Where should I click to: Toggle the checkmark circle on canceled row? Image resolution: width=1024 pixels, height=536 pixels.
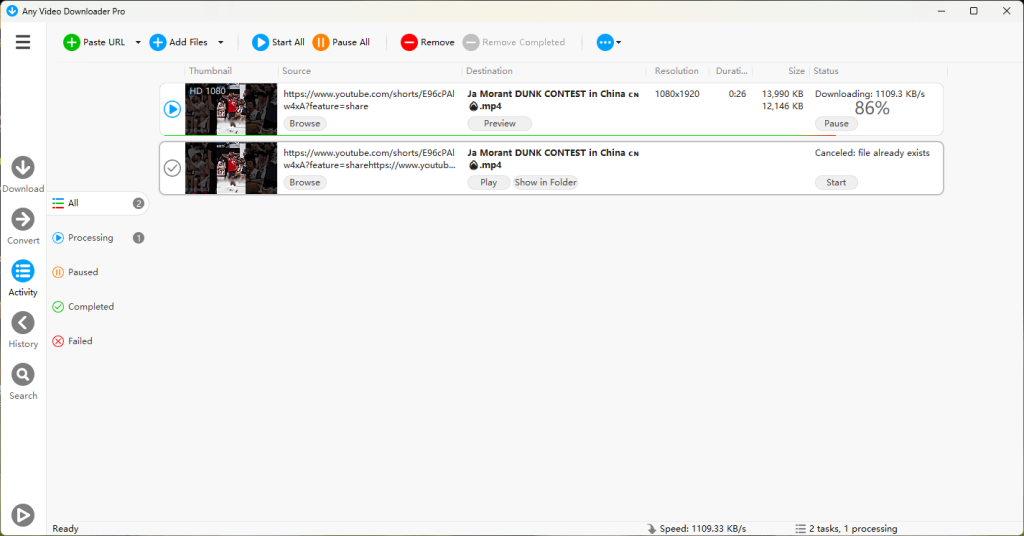172,168
